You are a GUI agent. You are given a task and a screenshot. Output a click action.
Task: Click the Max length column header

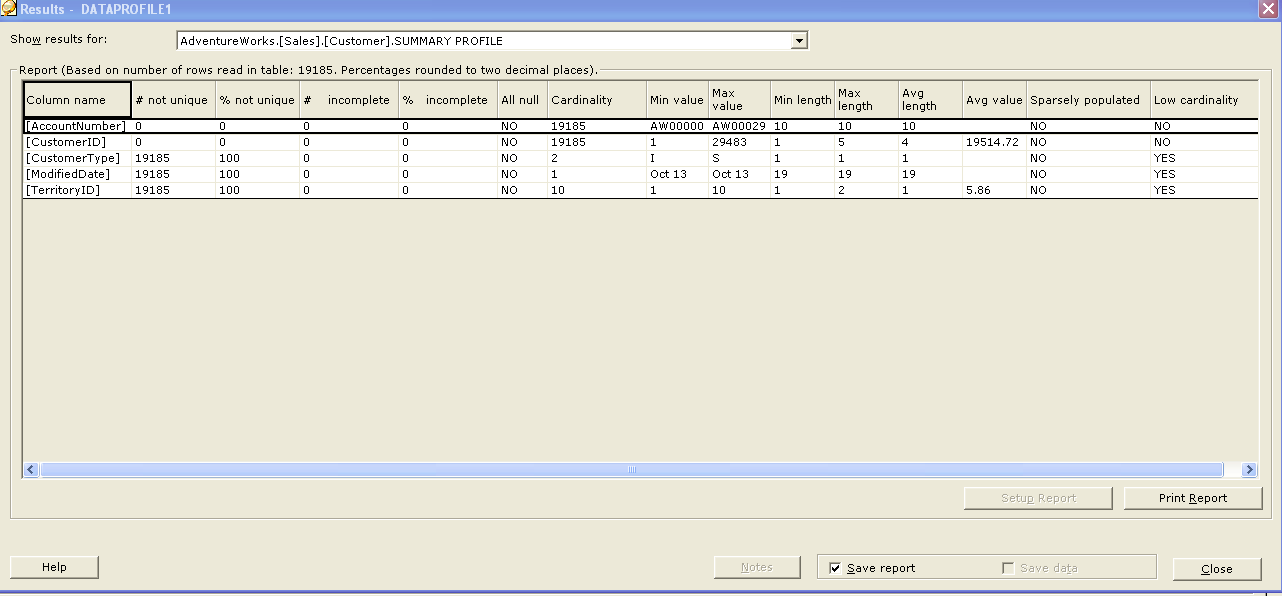(866, 100)
